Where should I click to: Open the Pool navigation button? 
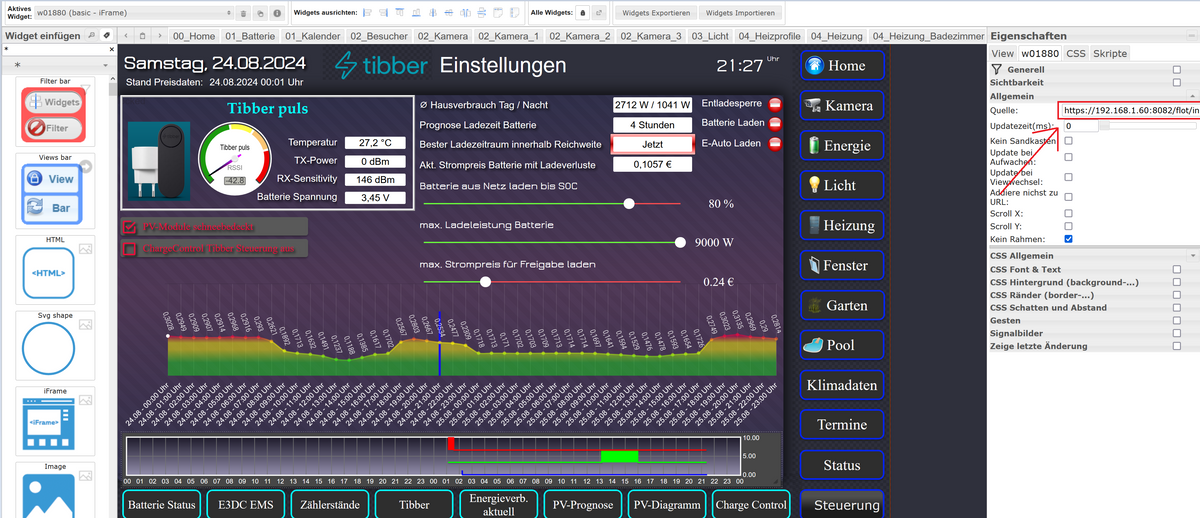[x=841, y=346]
